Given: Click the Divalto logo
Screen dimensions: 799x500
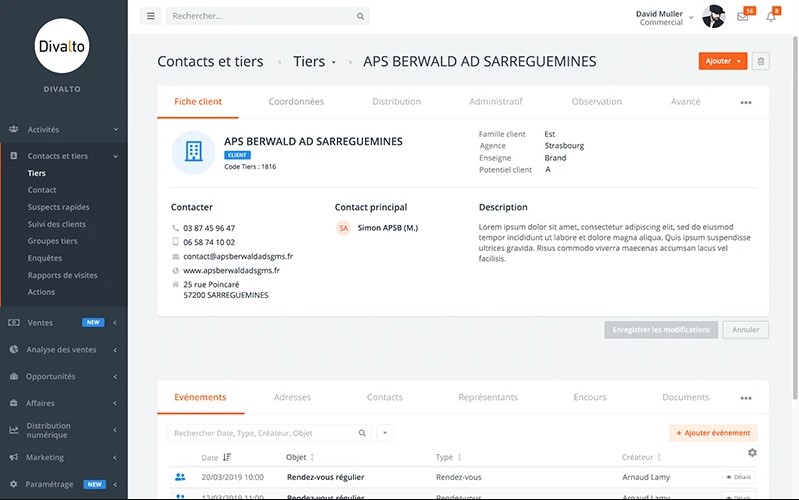Looking at the screenshot, I should [64, 45].
